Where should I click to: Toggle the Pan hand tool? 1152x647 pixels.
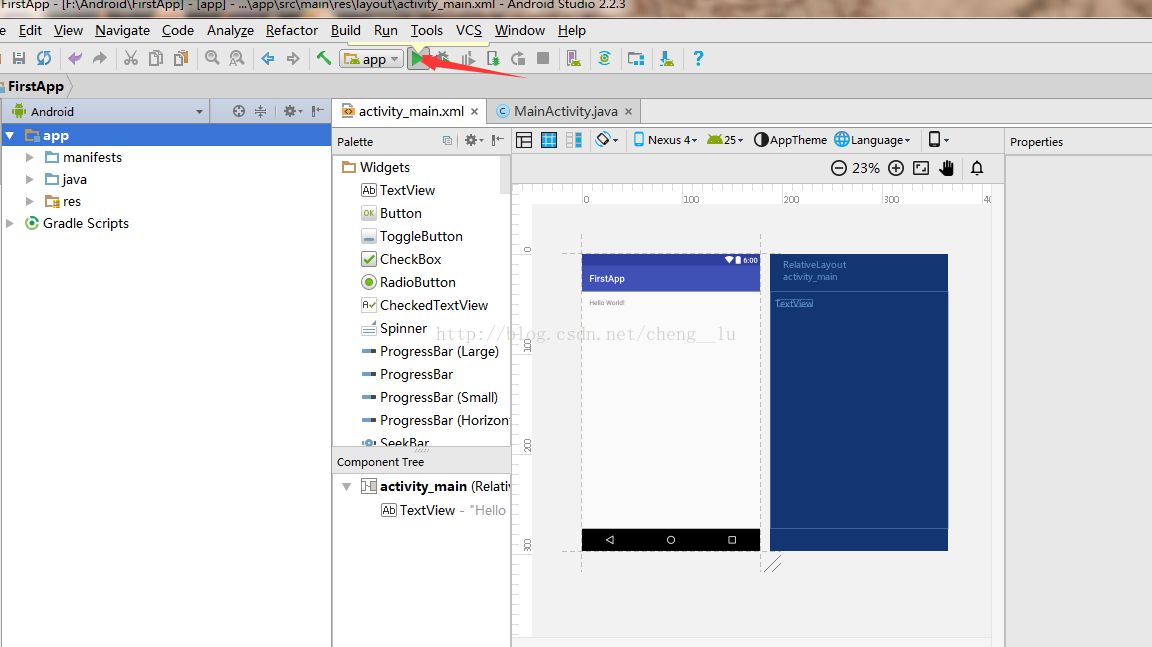pyautogui.click(x=946, y=168)
